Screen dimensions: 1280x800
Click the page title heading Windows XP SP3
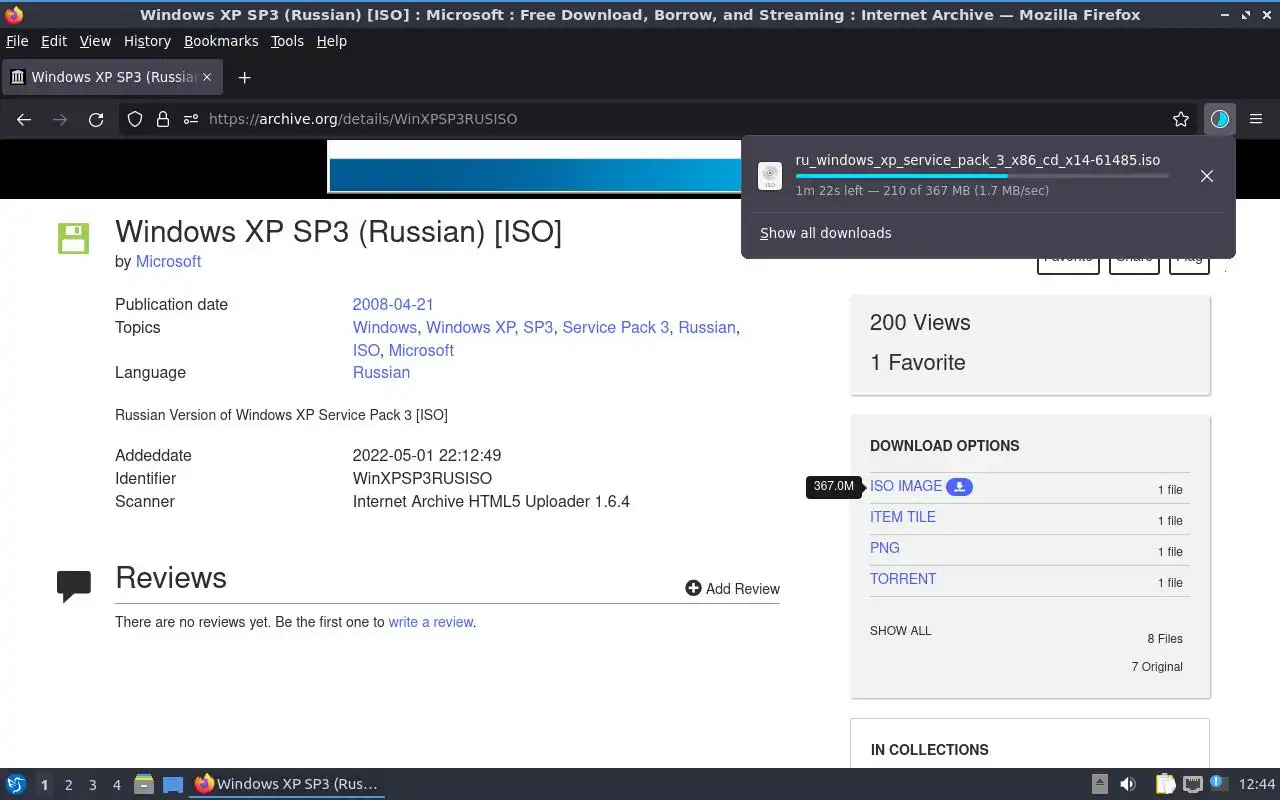point(338,232)
